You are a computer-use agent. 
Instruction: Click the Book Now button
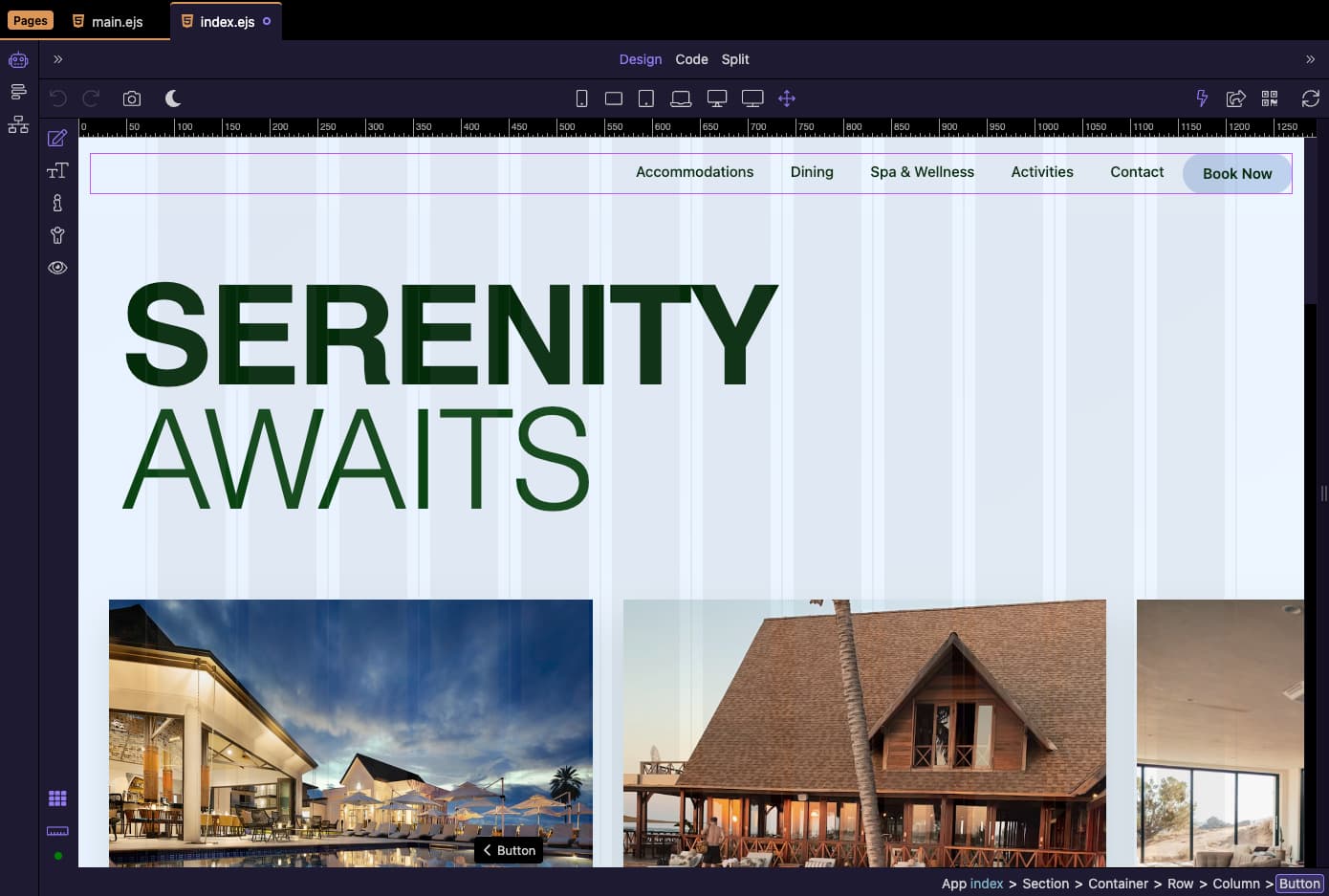coord(1236,174)
